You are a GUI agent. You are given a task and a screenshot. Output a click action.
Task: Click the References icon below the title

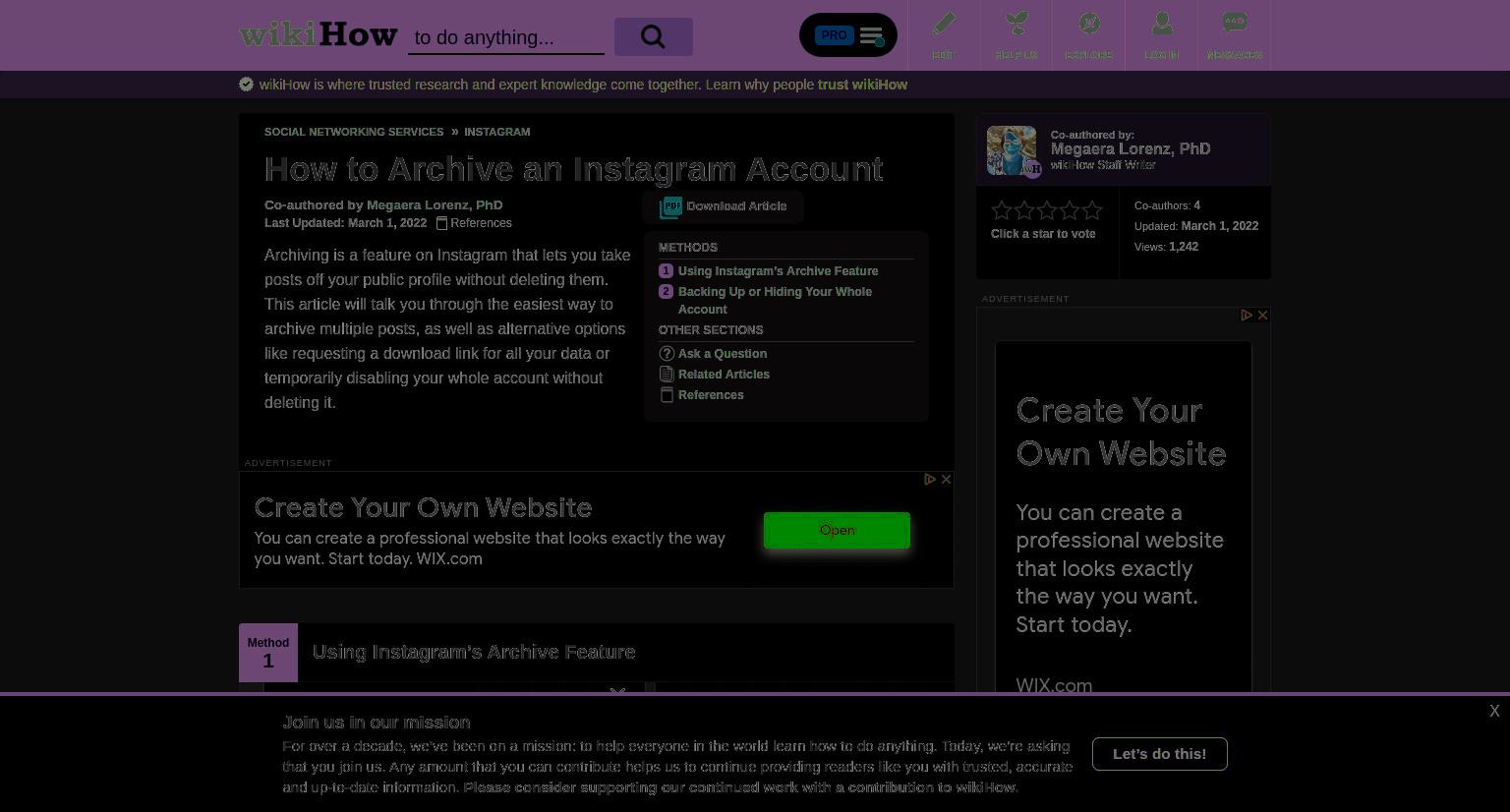[x=441, y=223]
